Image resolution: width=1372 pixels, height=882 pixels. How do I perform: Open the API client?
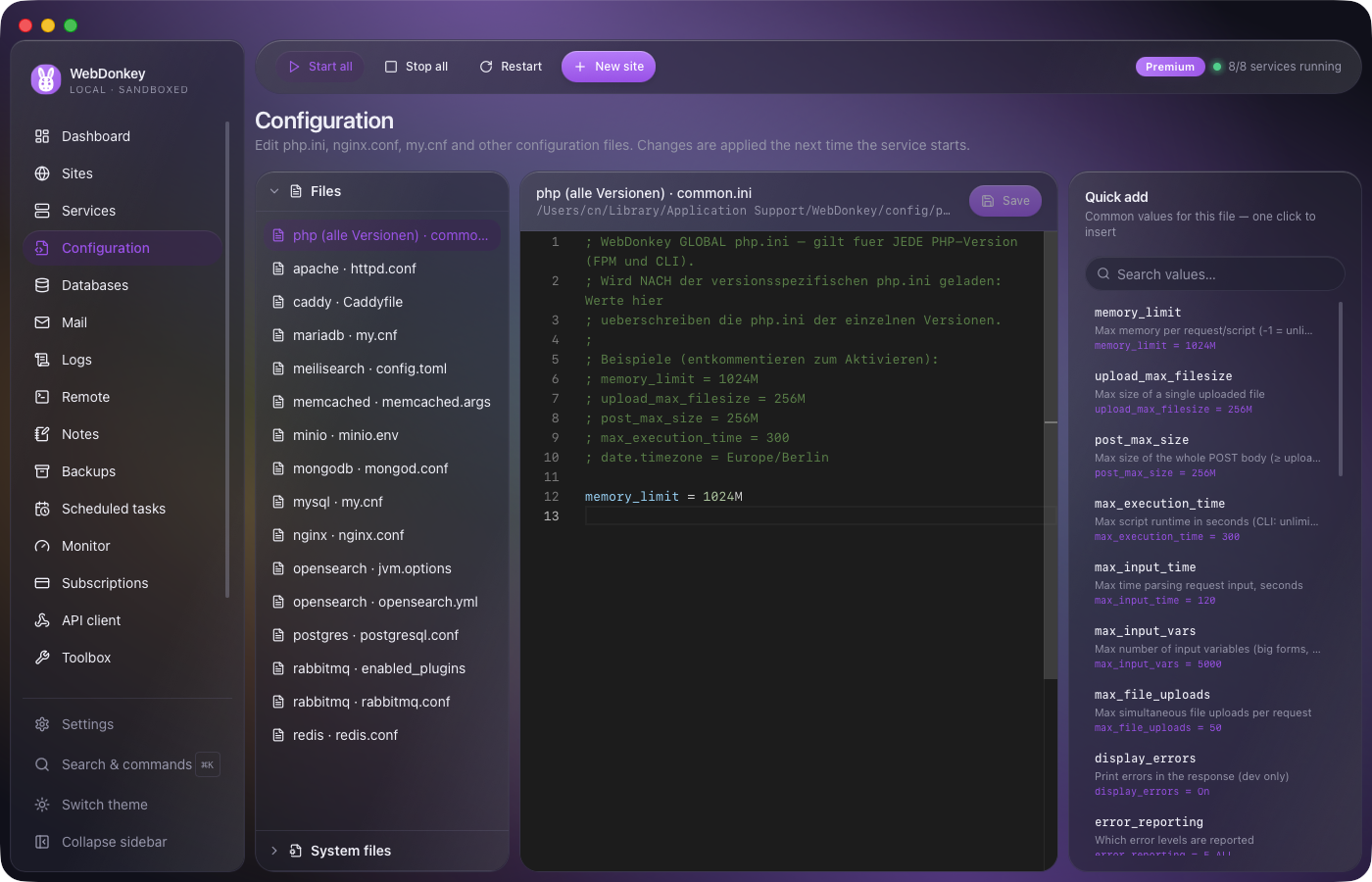[122, 620]
